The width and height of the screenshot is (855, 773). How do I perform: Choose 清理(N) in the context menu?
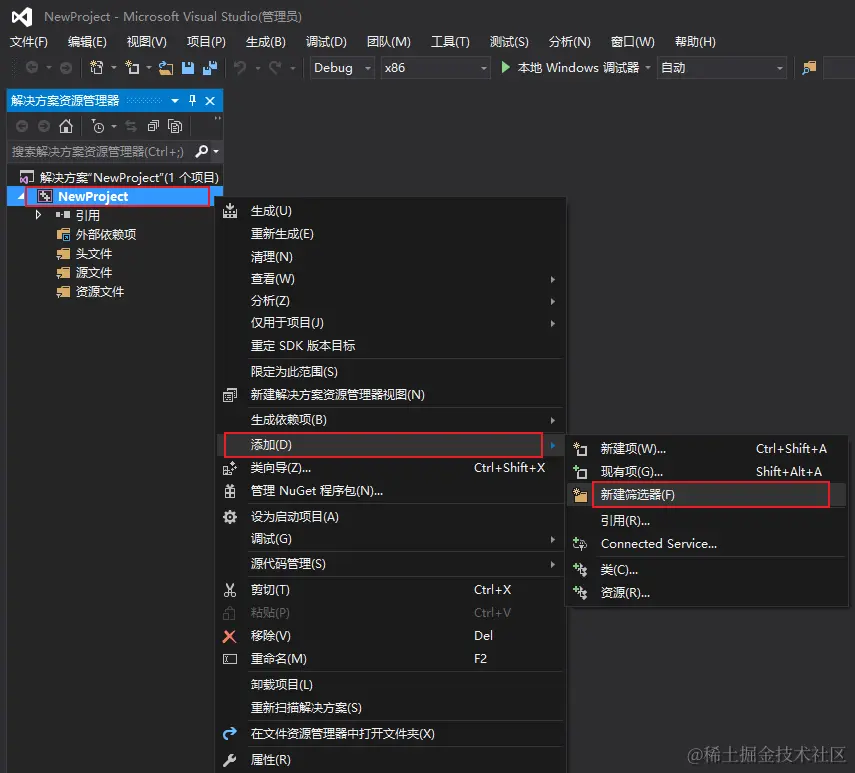pos(391,256)
